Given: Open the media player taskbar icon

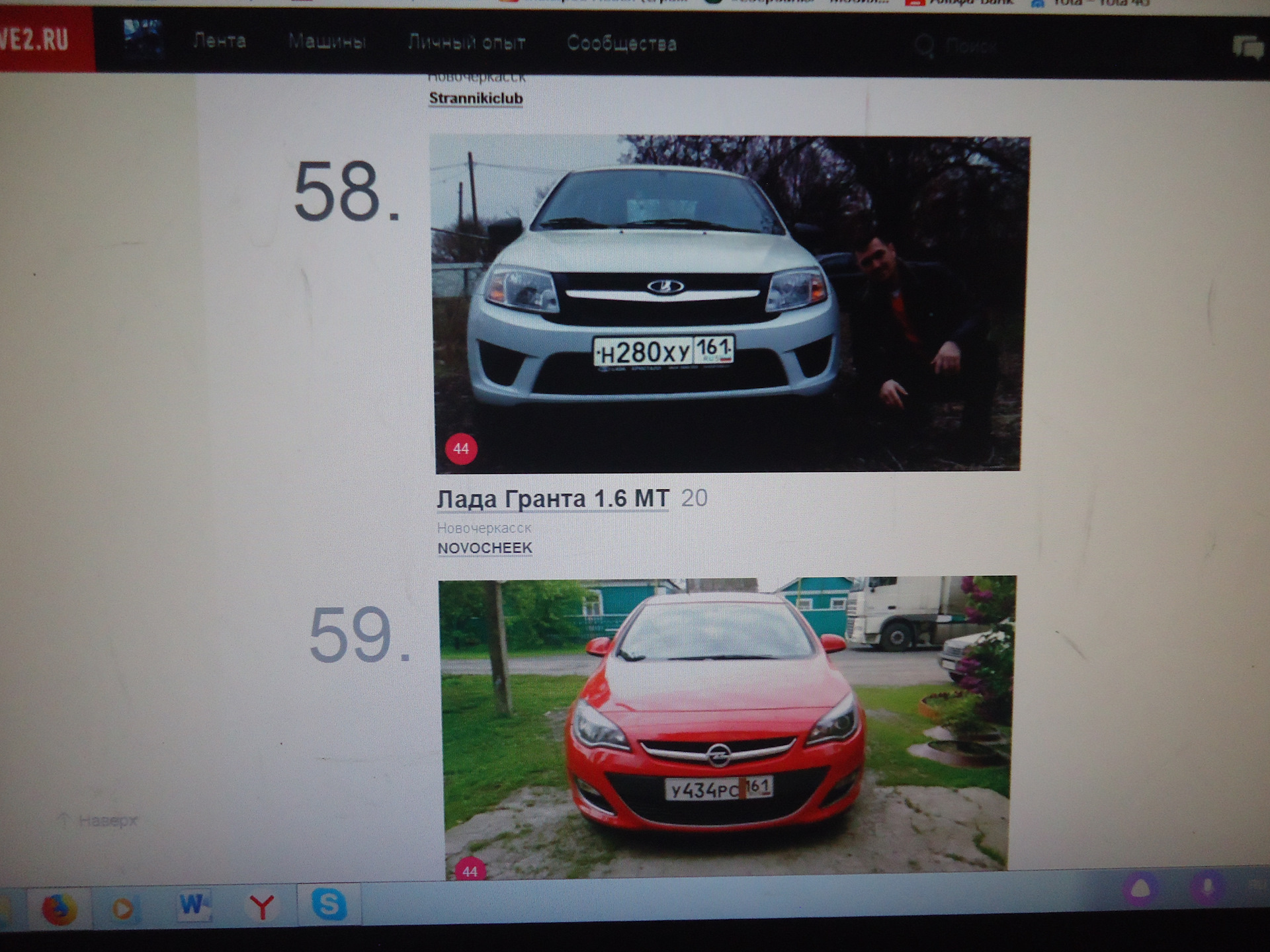Looking at the screenshot, I should point(122,909).
